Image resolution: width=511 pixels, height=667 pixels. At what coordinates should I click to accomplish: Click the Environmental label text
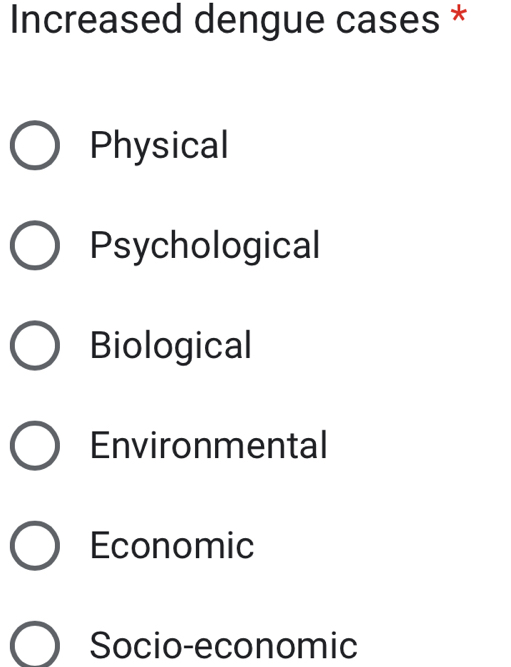(209, 445)
